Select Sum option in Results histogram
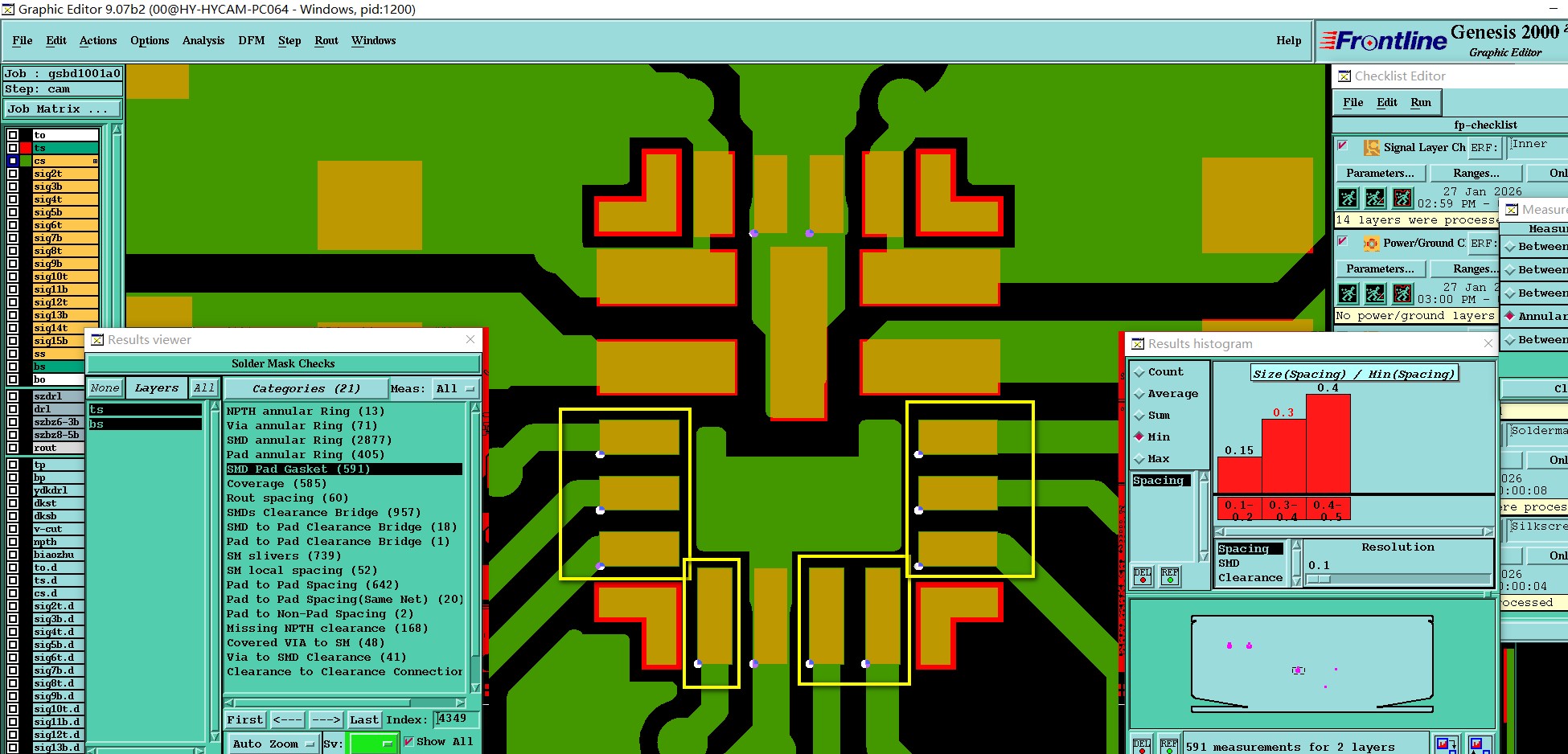The width and height of the screenshot is (1568, 754). click(x=1152, y=416)
